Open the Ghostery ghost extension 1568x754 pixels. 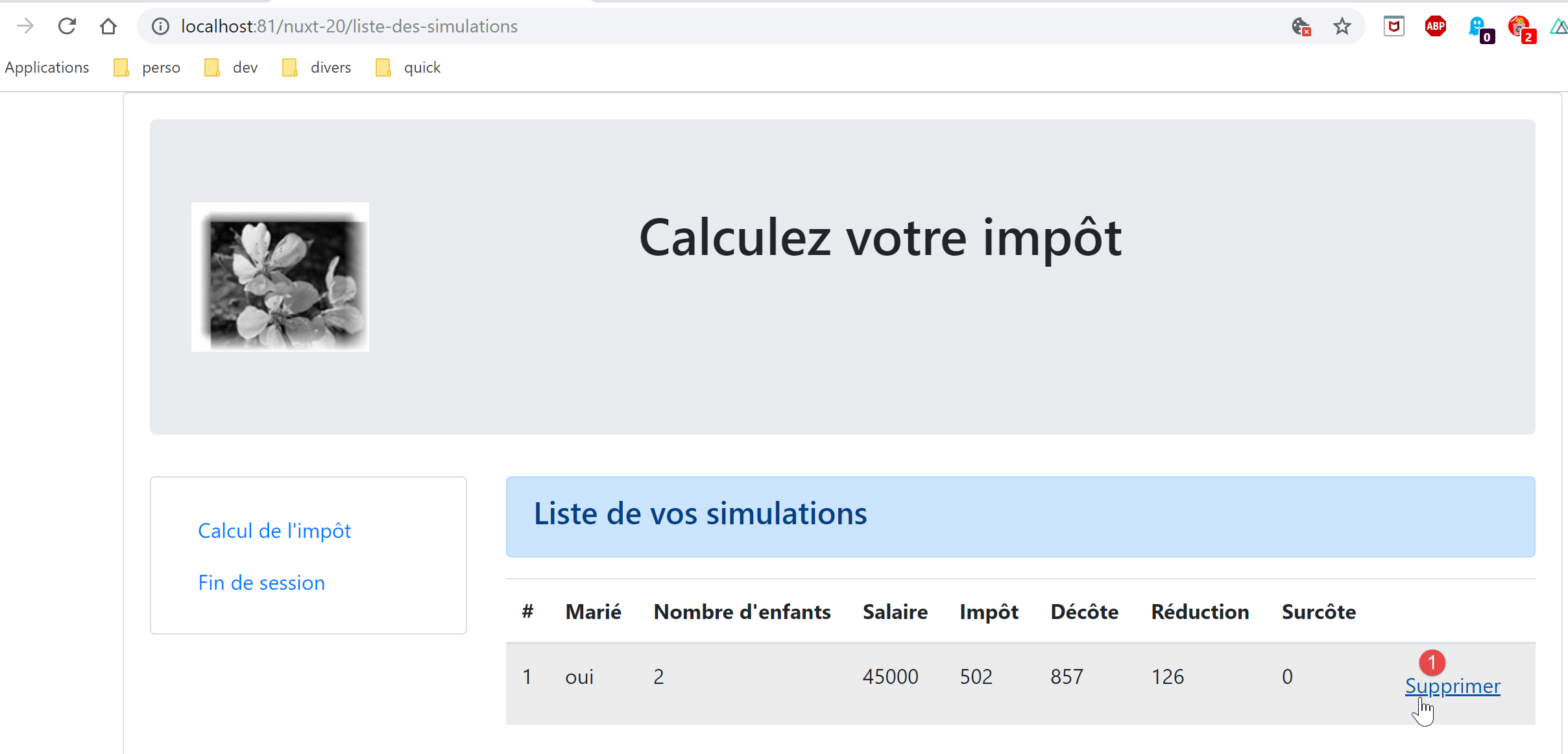point(1478,27)
